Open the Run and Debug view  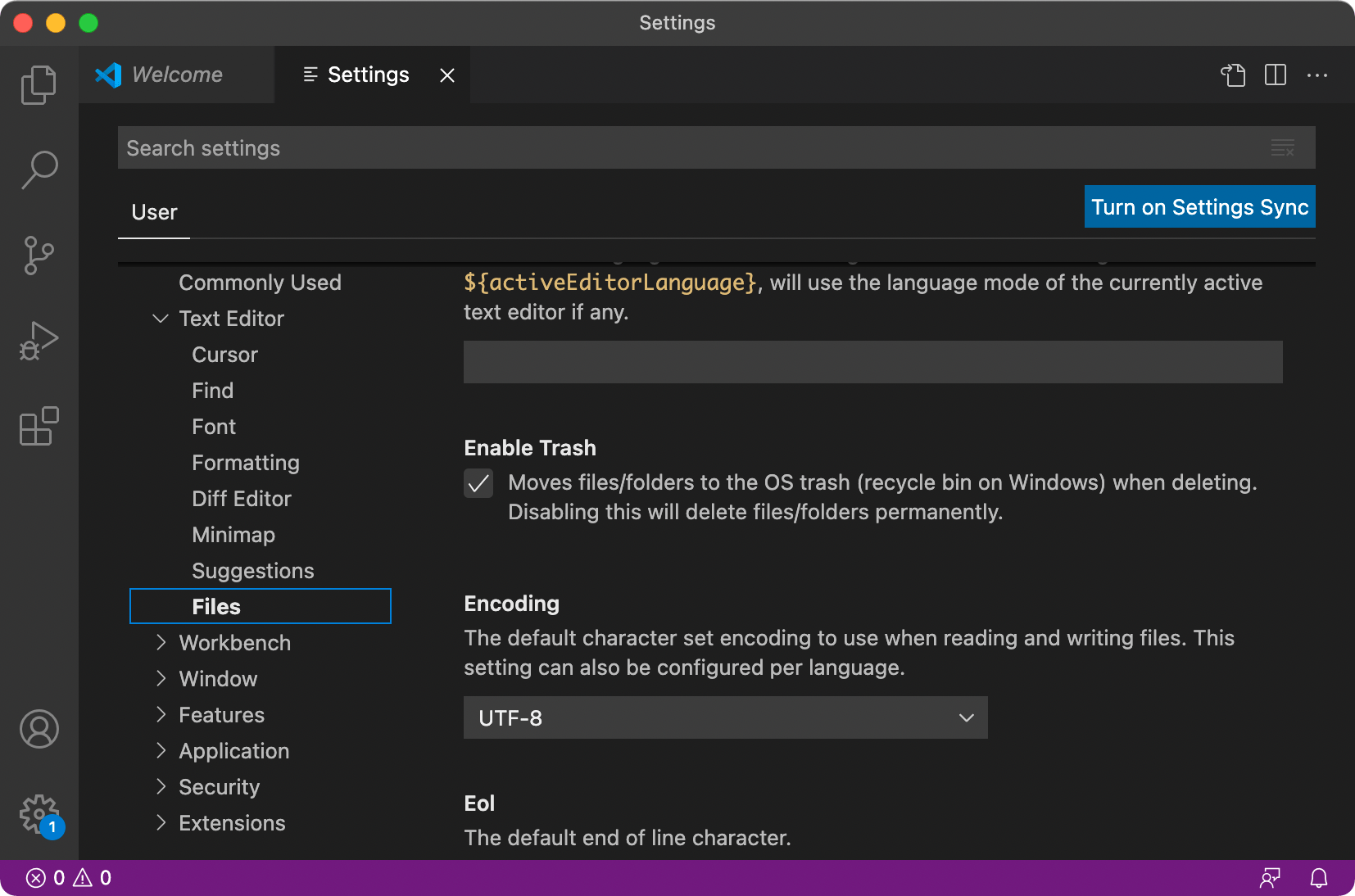pyautogui.click(x=39, y=340)
